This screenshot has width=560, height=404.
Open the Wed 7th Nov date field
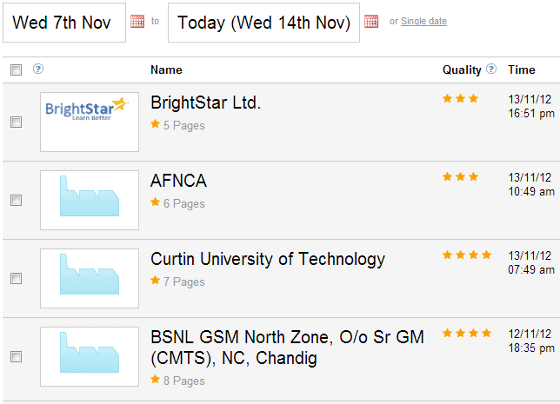[x=64, y=23]
